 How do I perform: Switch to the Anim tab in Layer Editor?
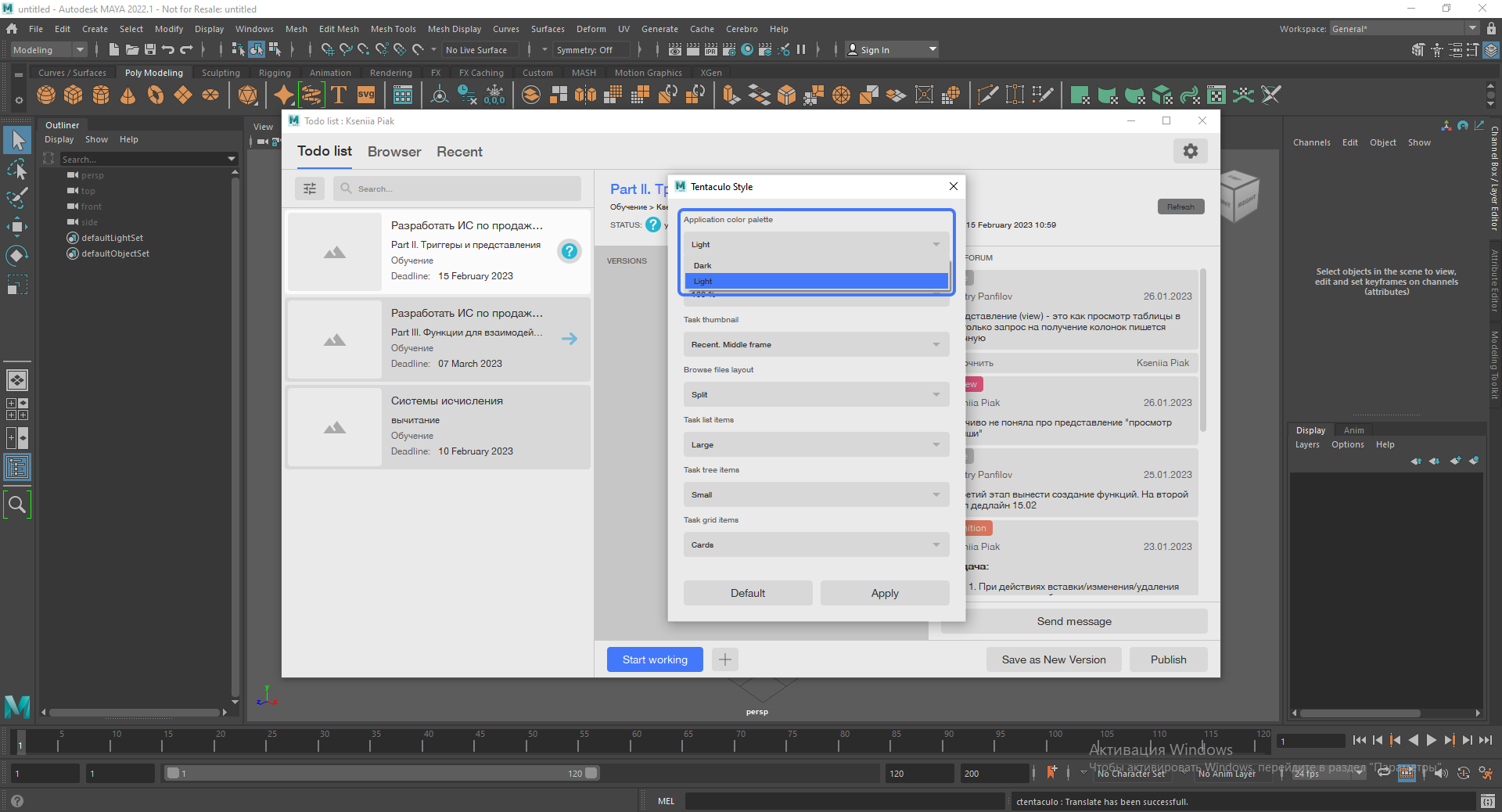[1353, 430]
